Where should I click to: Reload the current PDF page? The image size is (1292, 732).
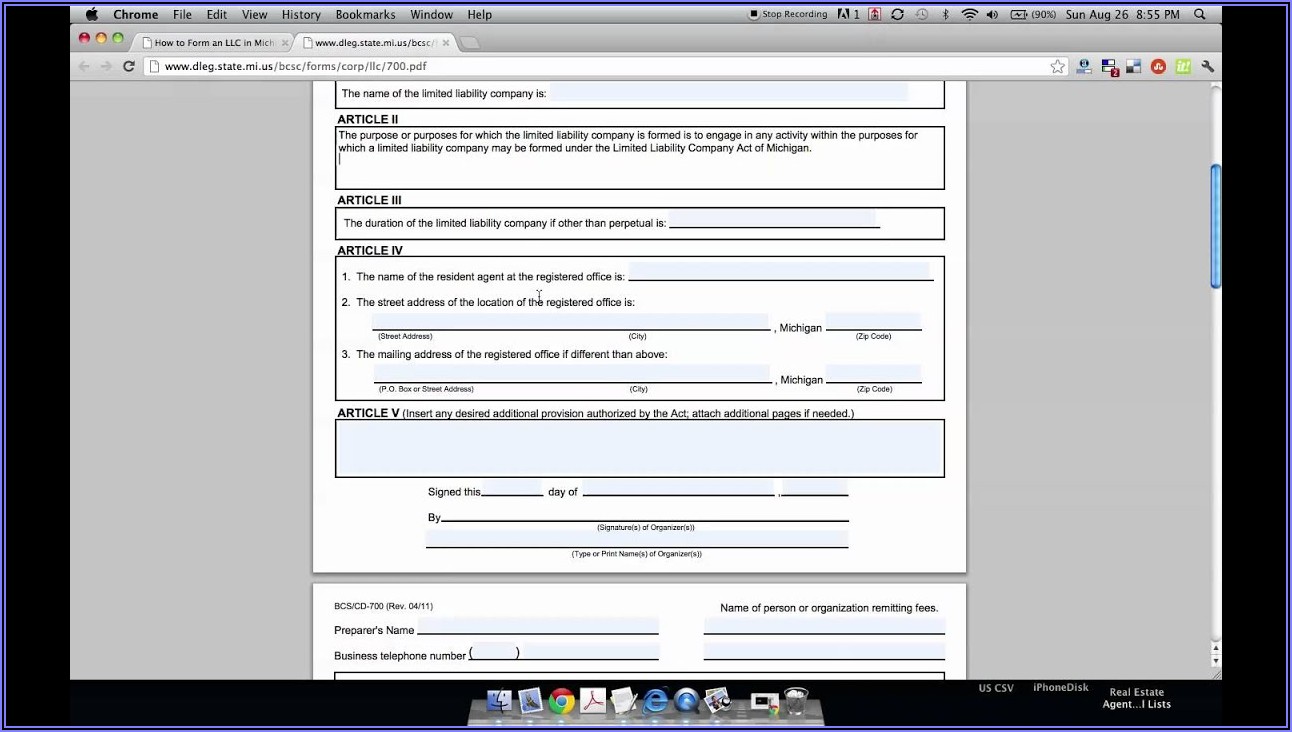128,66
